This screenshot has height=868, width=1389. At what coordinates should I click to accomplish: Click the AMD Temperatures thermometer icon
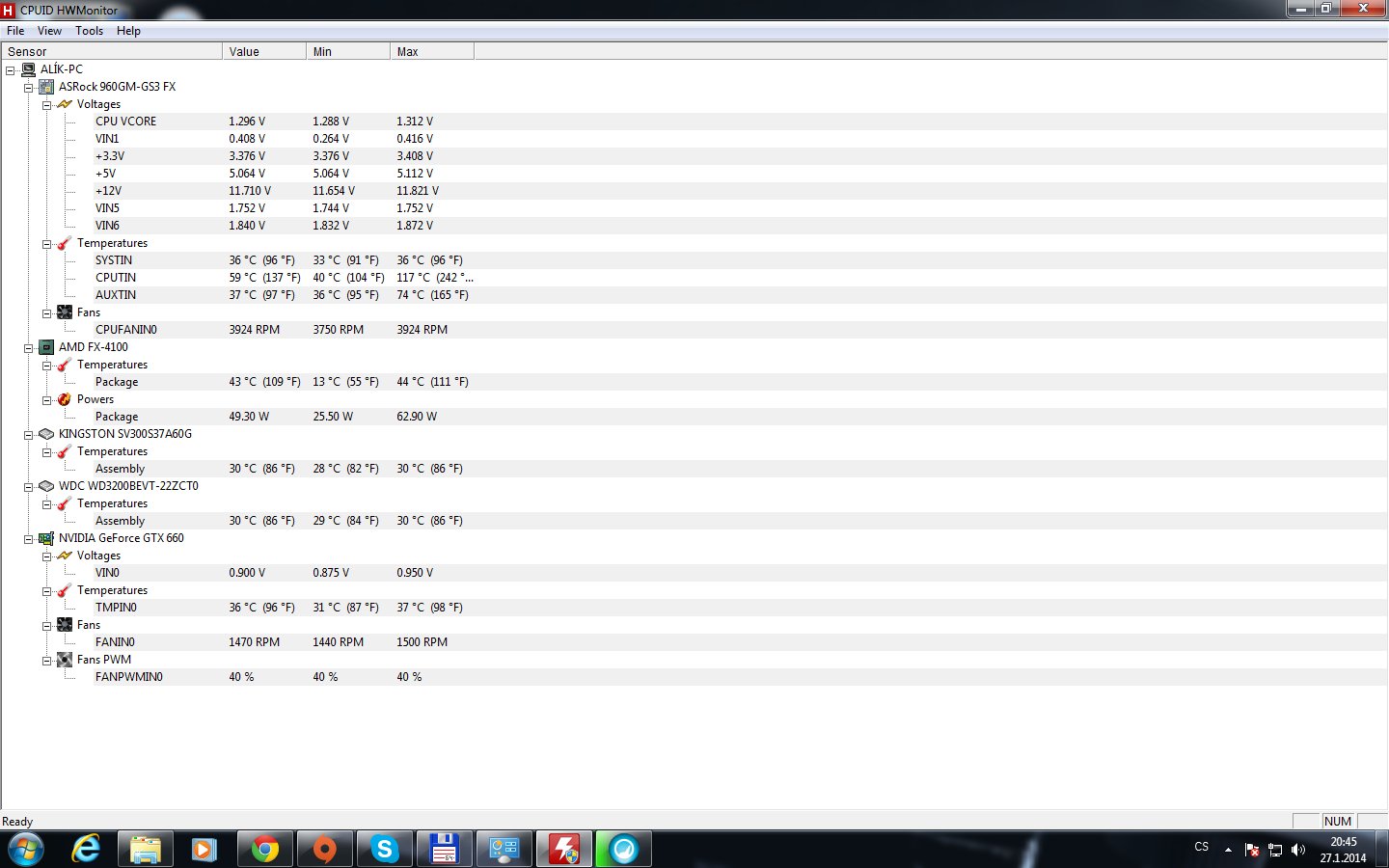(65, 365)
